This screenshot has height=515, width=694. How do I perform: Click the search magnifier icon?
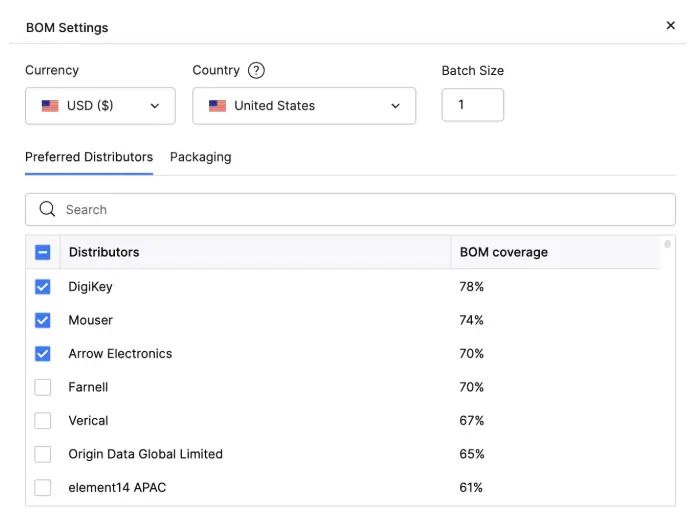point(47,209)
